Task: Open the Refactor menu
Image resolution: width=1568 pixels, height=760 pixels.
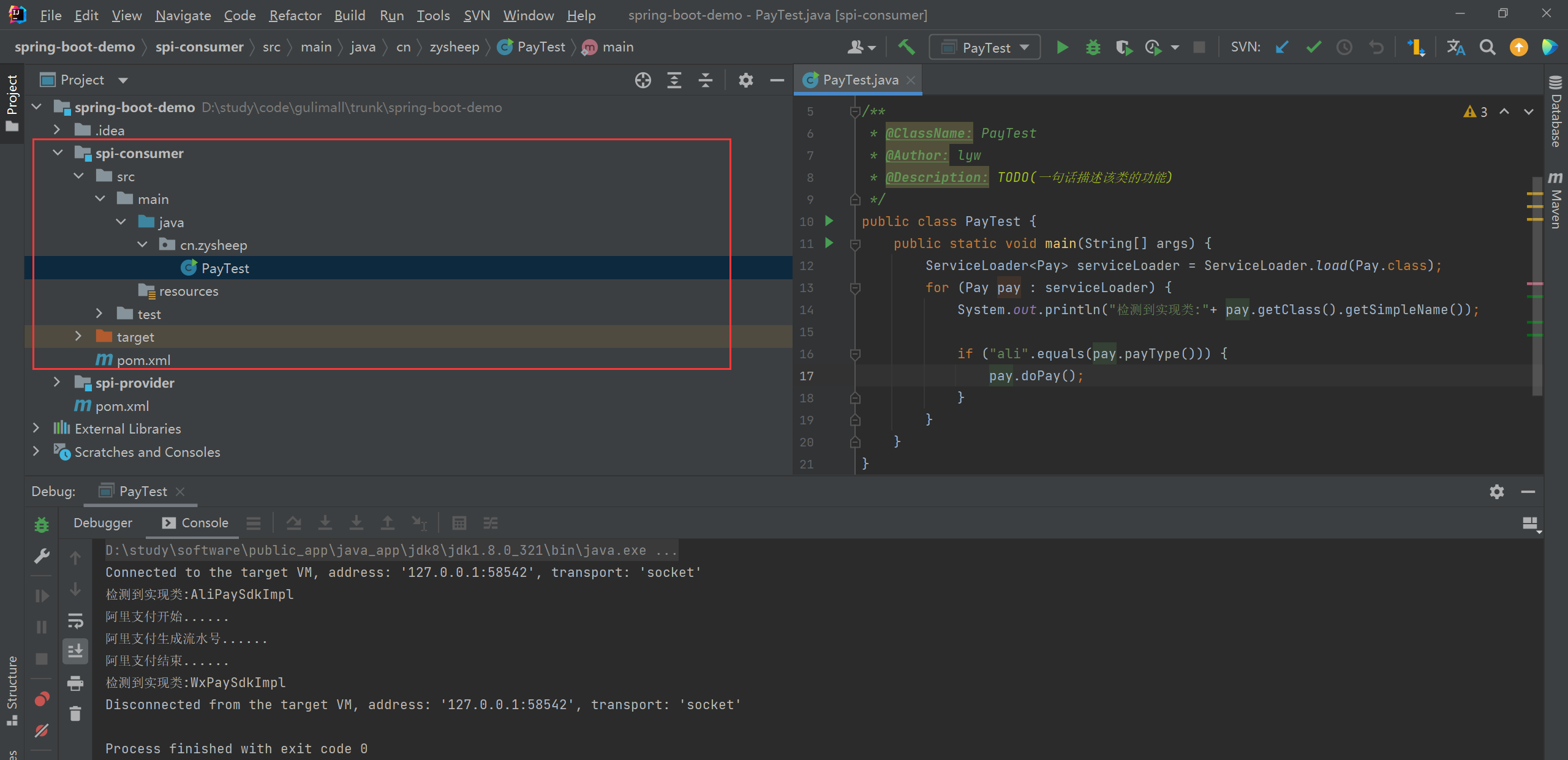Action: [x=295, y=15]
